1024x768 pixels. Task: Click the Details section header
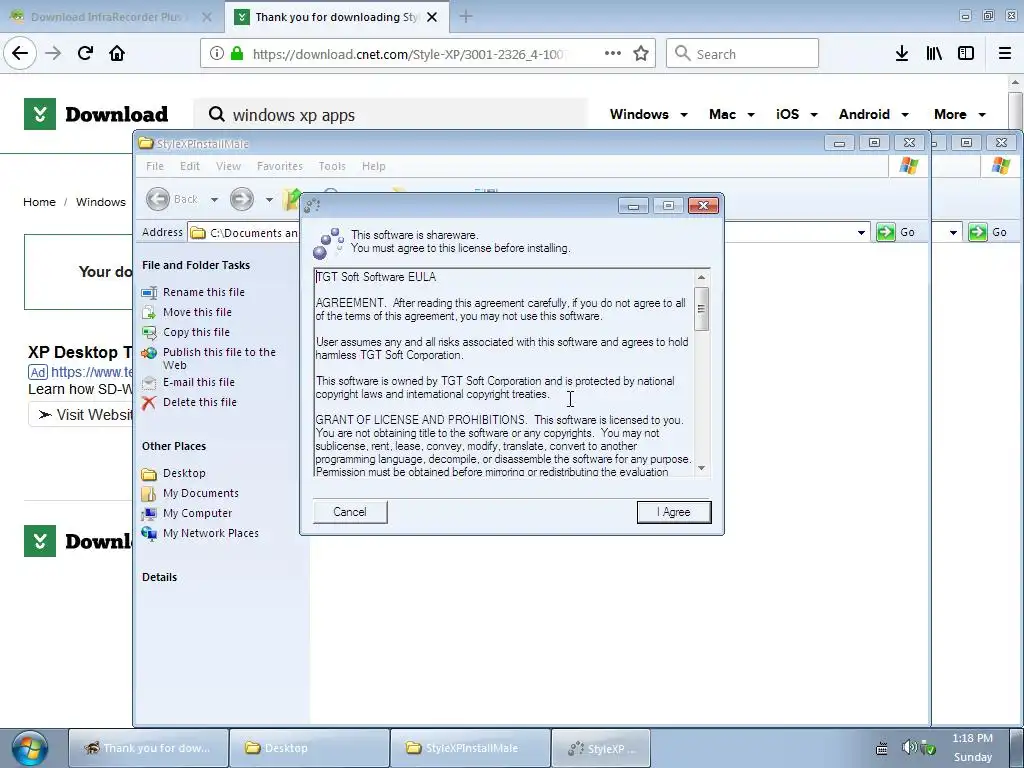point(159,577)
